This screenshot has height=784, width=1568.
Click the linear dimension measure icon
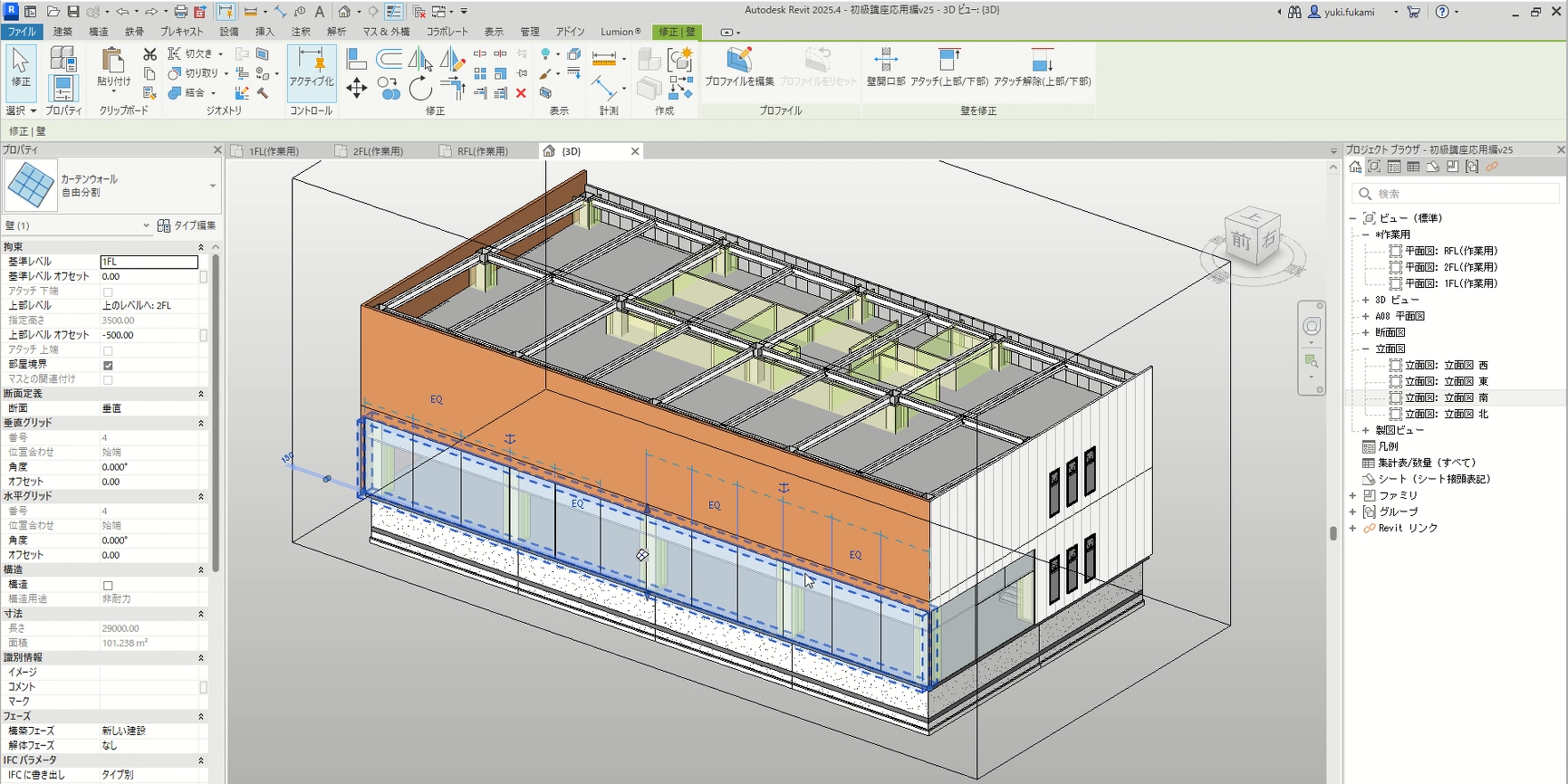(604, 58)
